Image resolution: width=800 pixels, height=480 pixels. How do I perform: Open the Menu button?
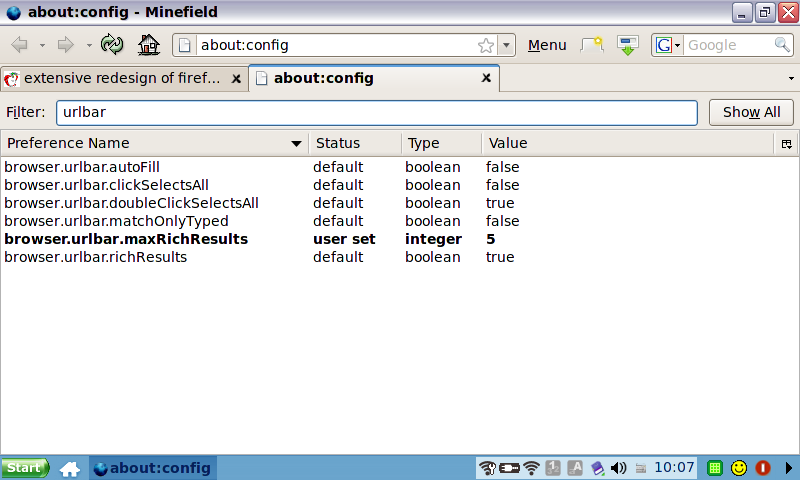tap(547, 45)
